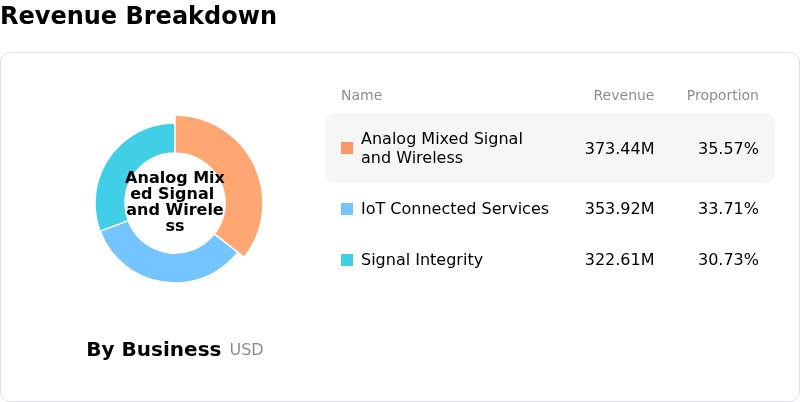The width and height of the screenshot is (800, 402).
Task: Click the Name column header
Action: pyautogui.click(x=361, y=95)
